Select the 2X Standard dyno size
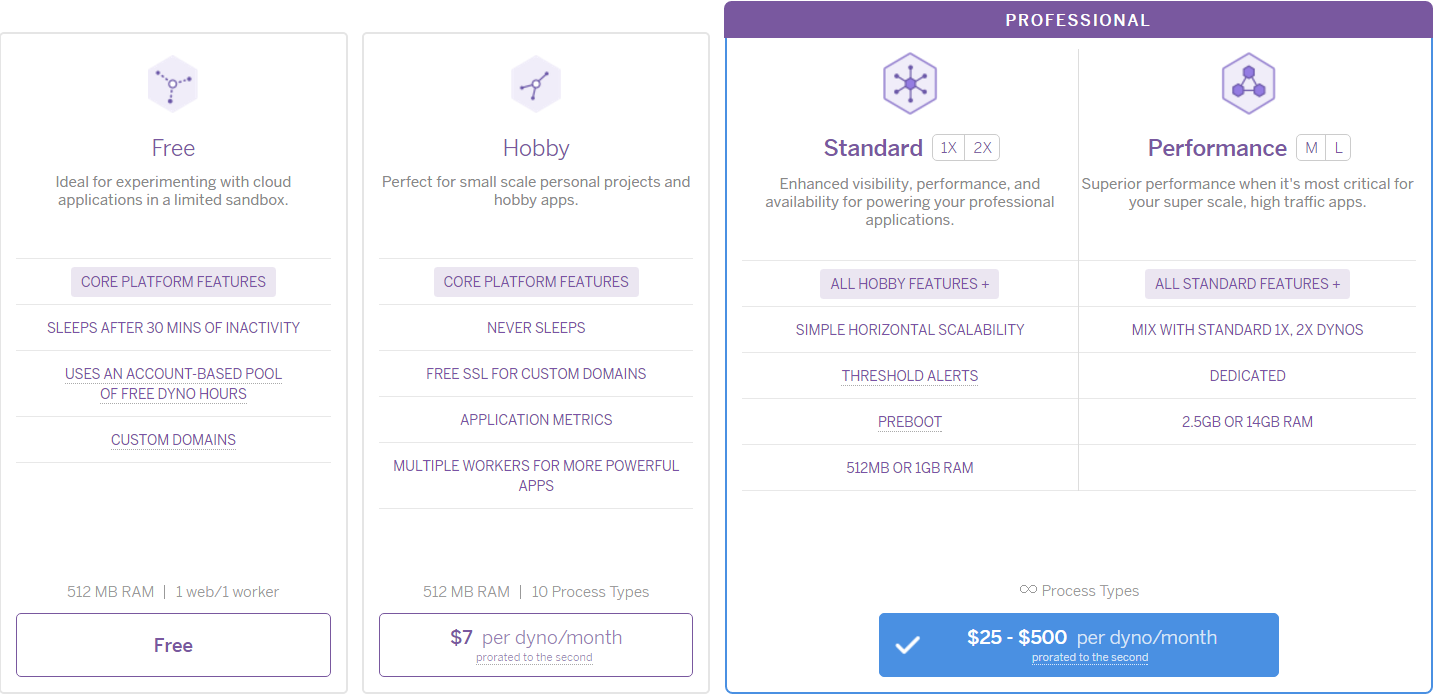This screenshot has width=1433, height=694. pyautogui.click(x=982, y=148)
